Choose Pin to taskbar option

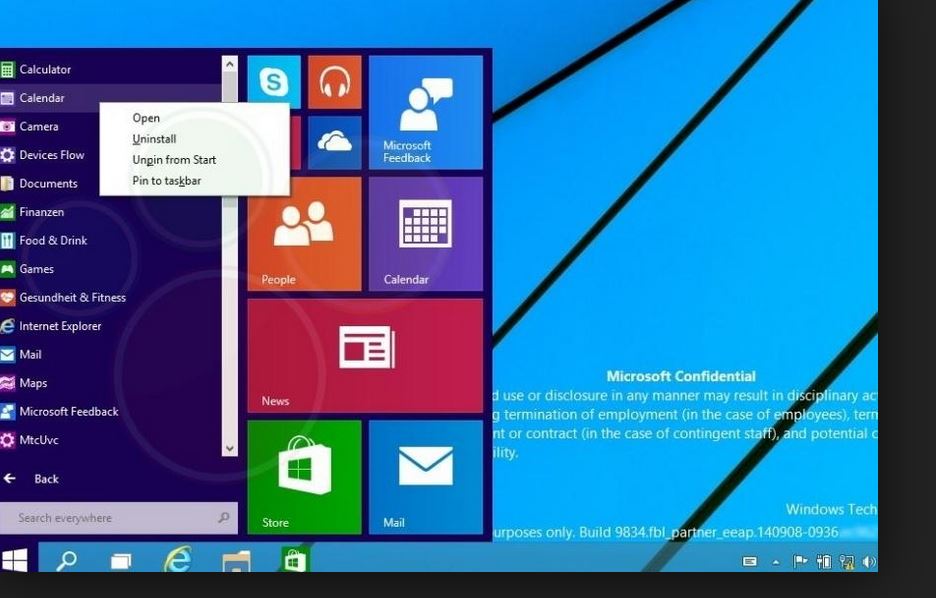(166, 181)
